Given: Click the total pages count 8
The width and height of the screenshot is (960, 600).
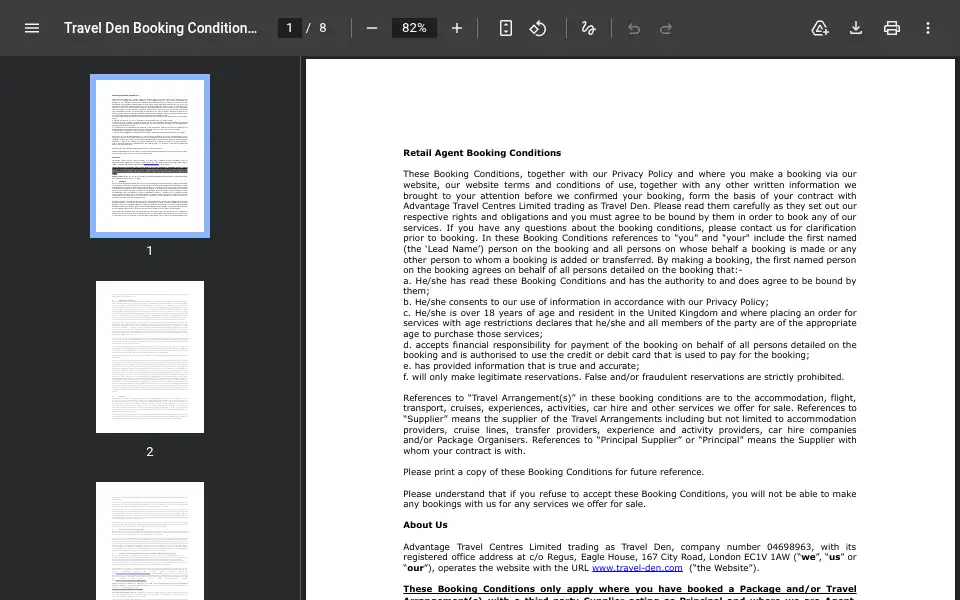Looking at the screenshot, I should click(x=323, y=28).
